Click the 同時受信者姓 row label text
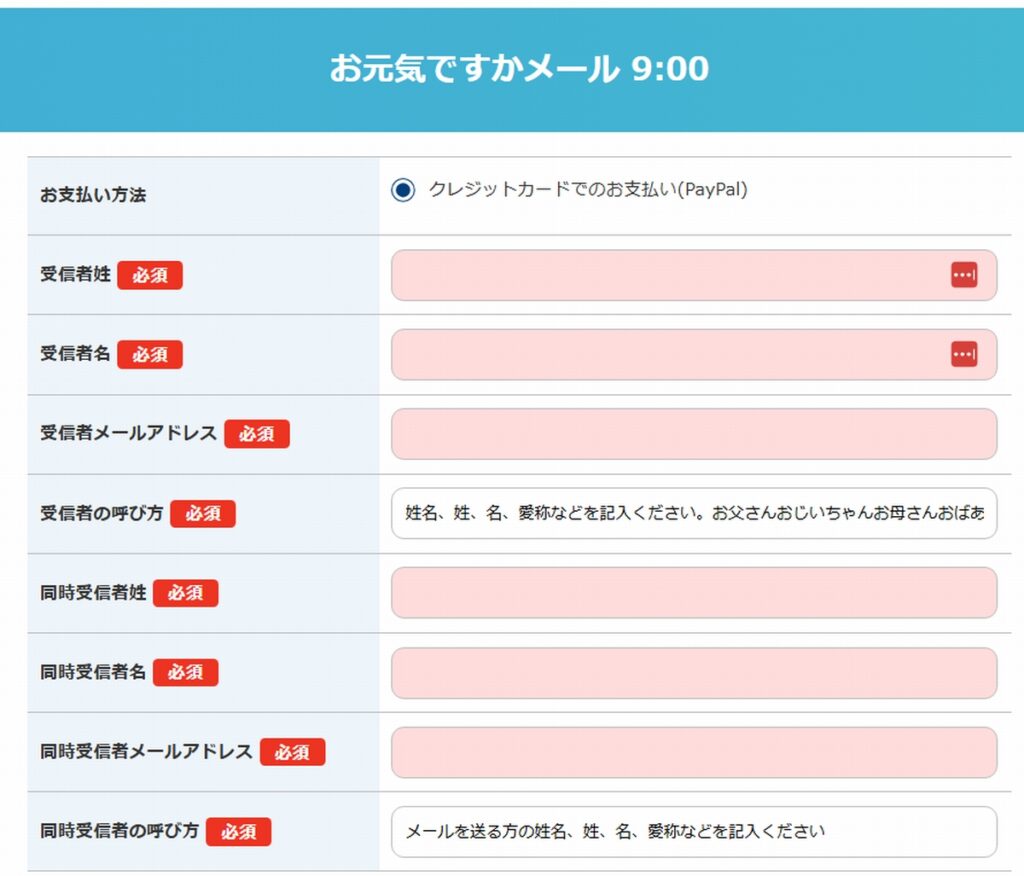Screen dimensions: 1024x876 (93, 592)
